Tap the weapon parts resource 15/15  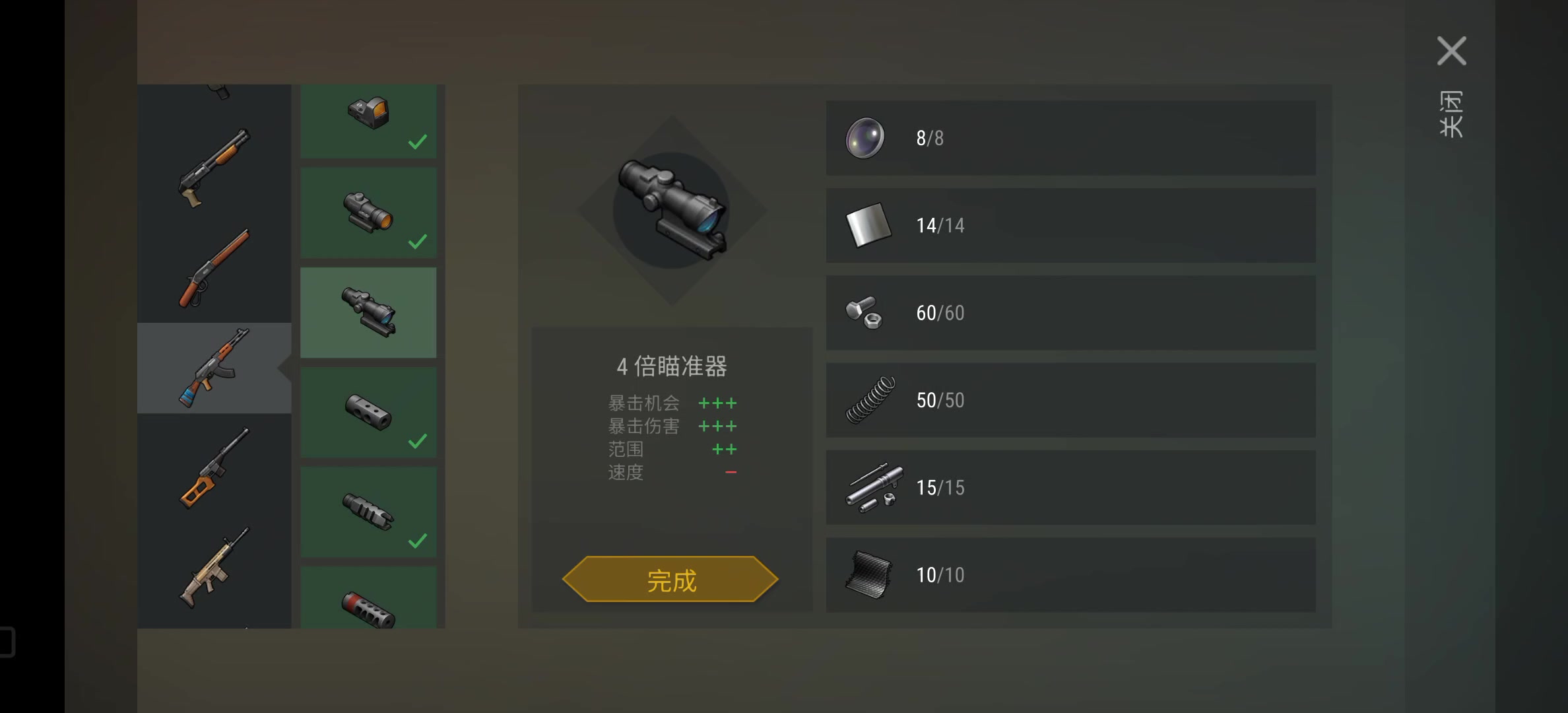(1071, 487)
